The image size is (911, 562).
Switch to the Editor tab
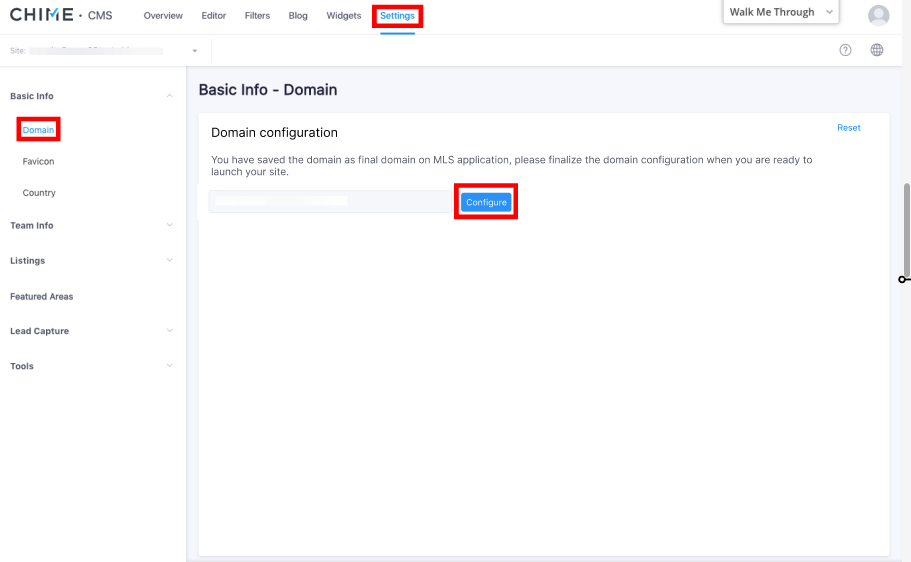click(214, 16)
